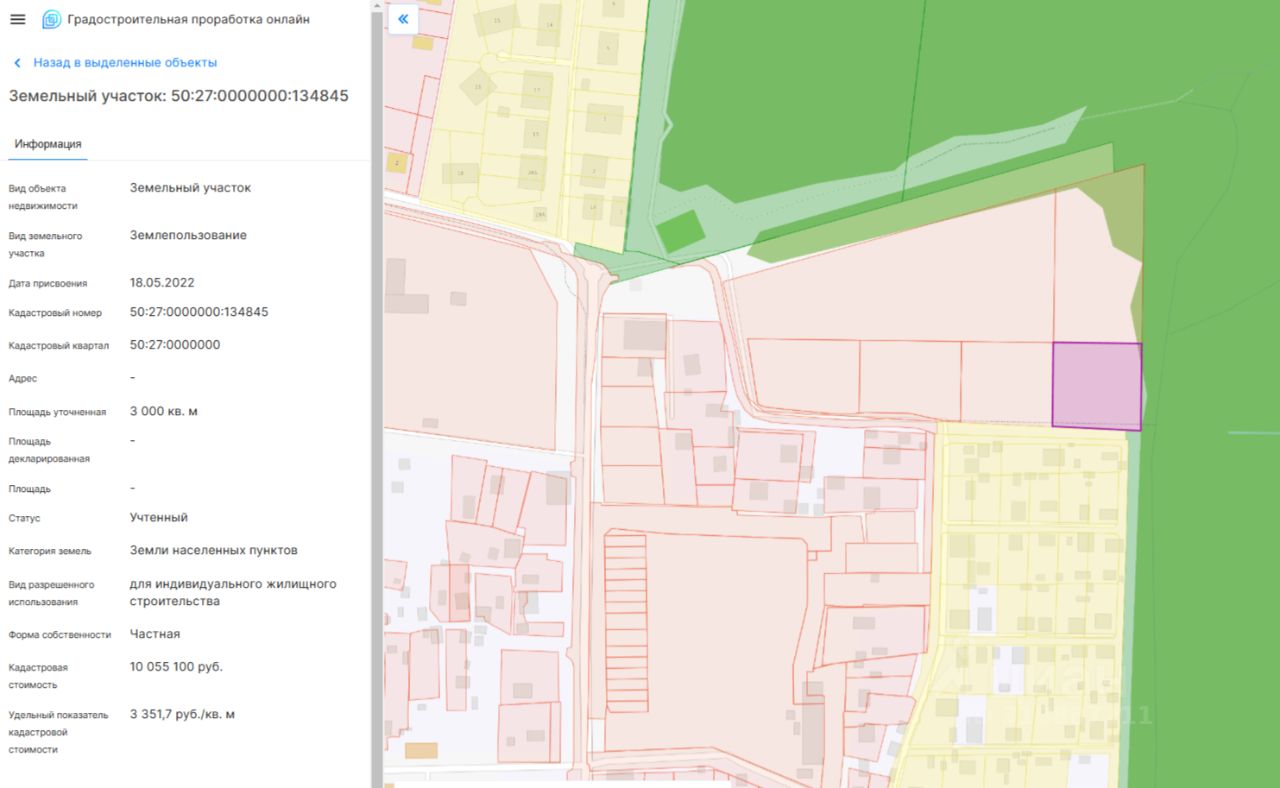
Task: Click the assignment date 18.05.2022
Action: click(x=162, y=283)
